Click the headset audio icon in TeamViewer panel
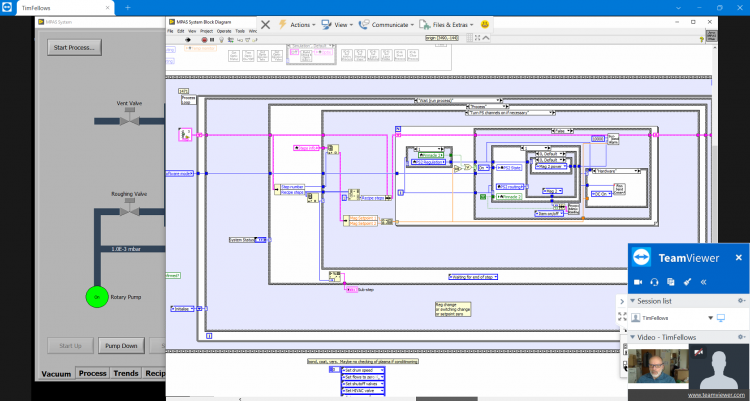 (x=654, y=282)
